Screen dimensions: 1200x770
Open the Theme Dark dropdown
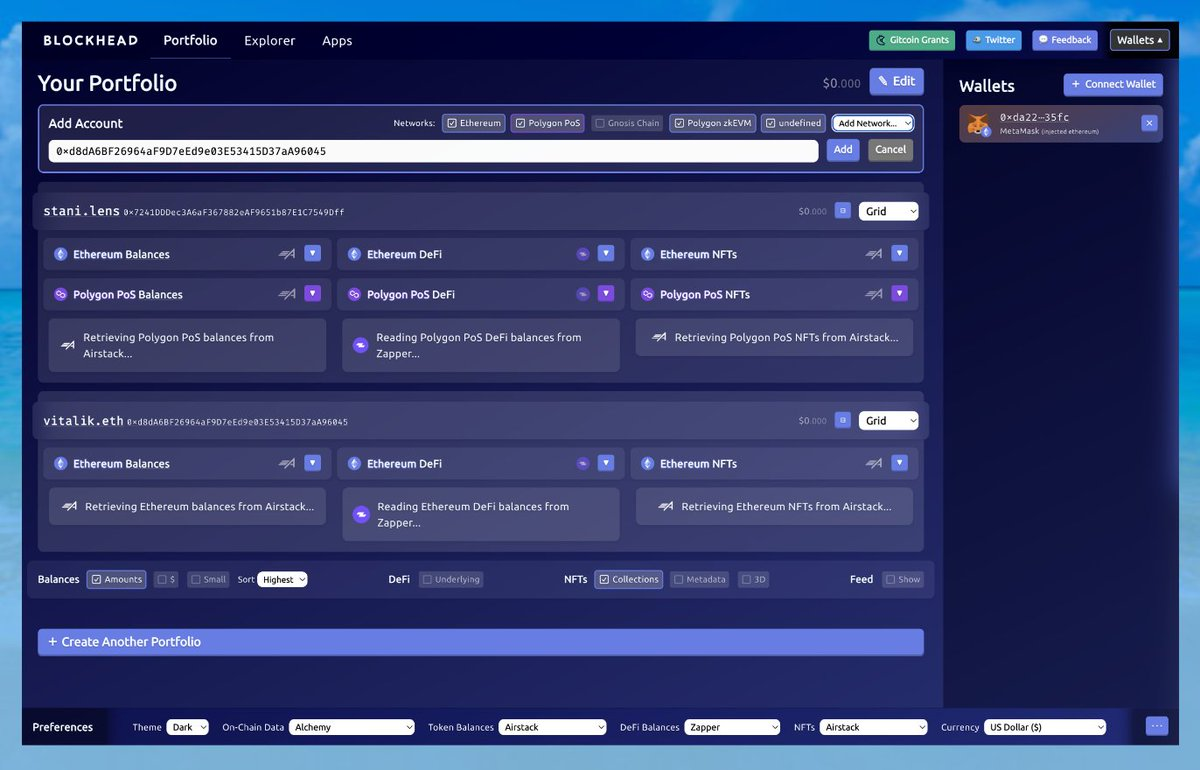[187, 727]
